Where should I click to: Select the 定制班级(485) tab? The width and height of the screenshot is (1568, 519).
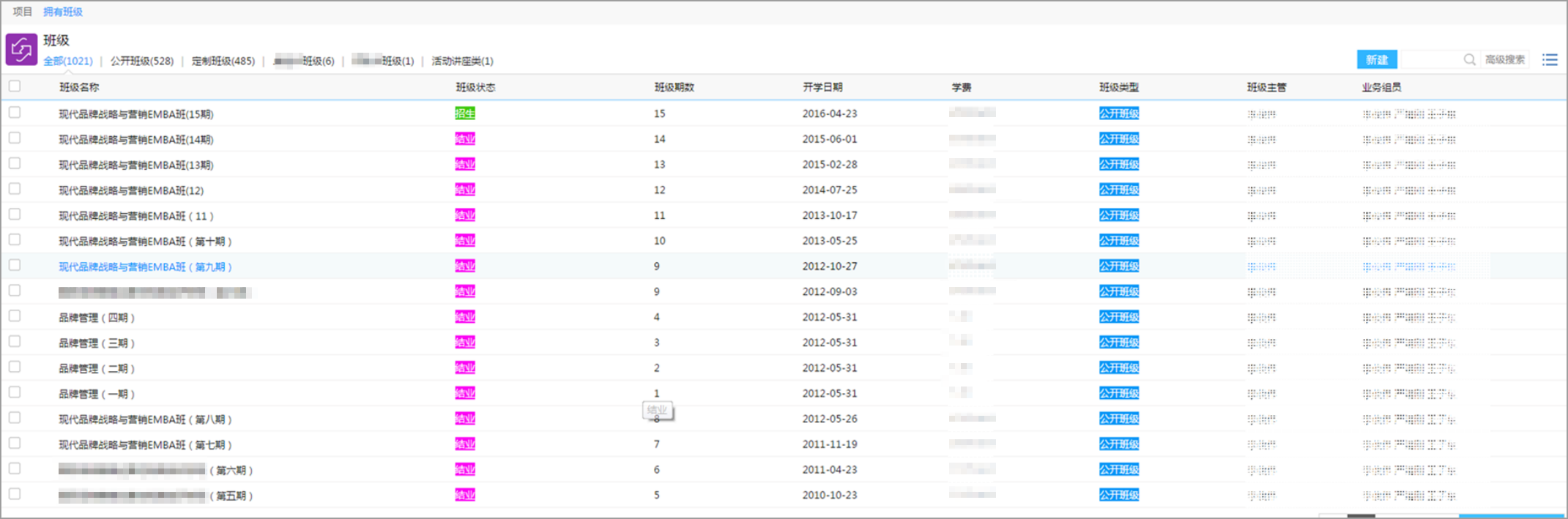click(223, 61)
